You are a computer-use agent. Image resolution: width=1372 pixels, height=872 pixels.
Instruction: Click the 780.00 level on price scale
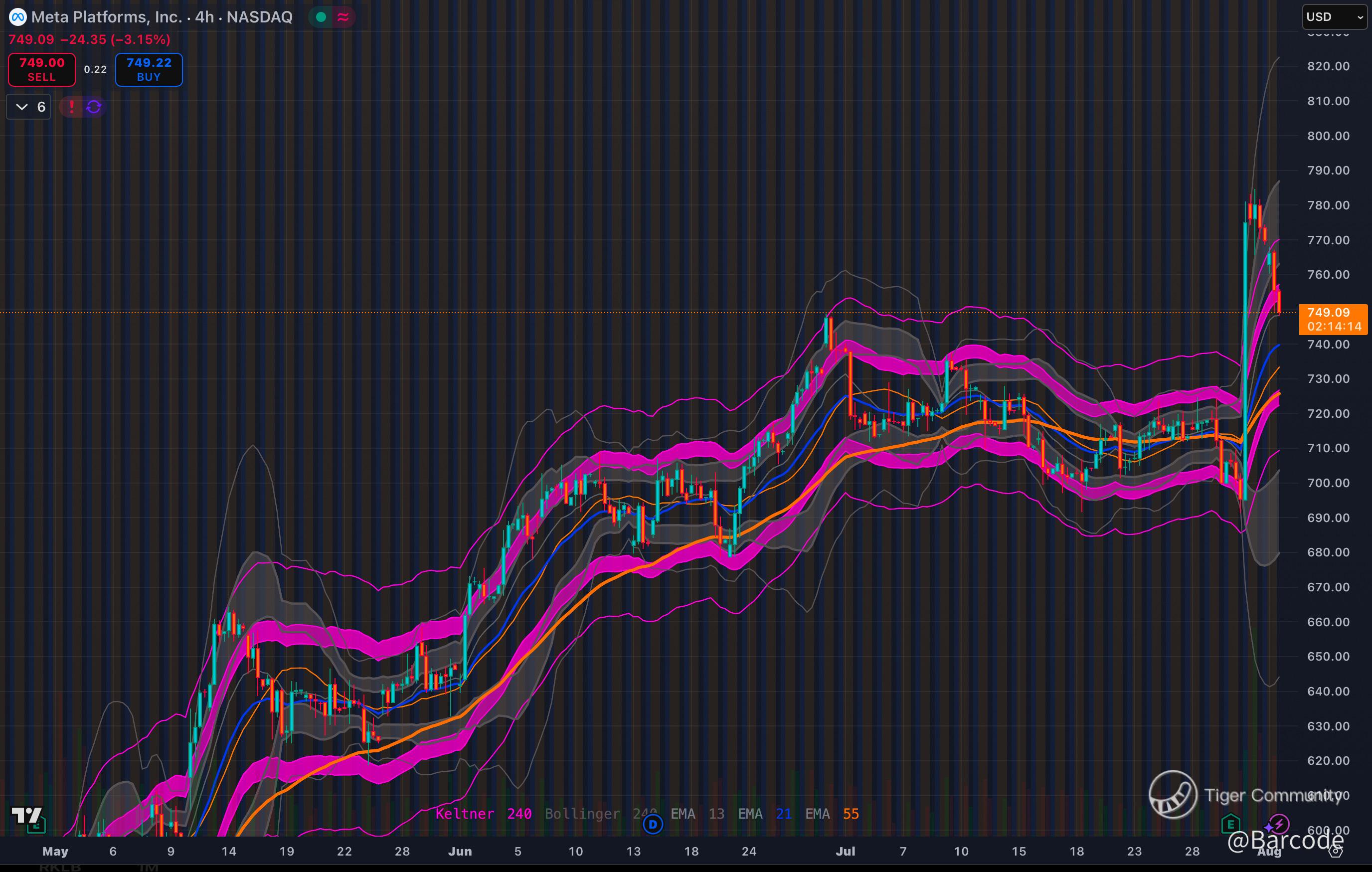(x=1328, y=205)
